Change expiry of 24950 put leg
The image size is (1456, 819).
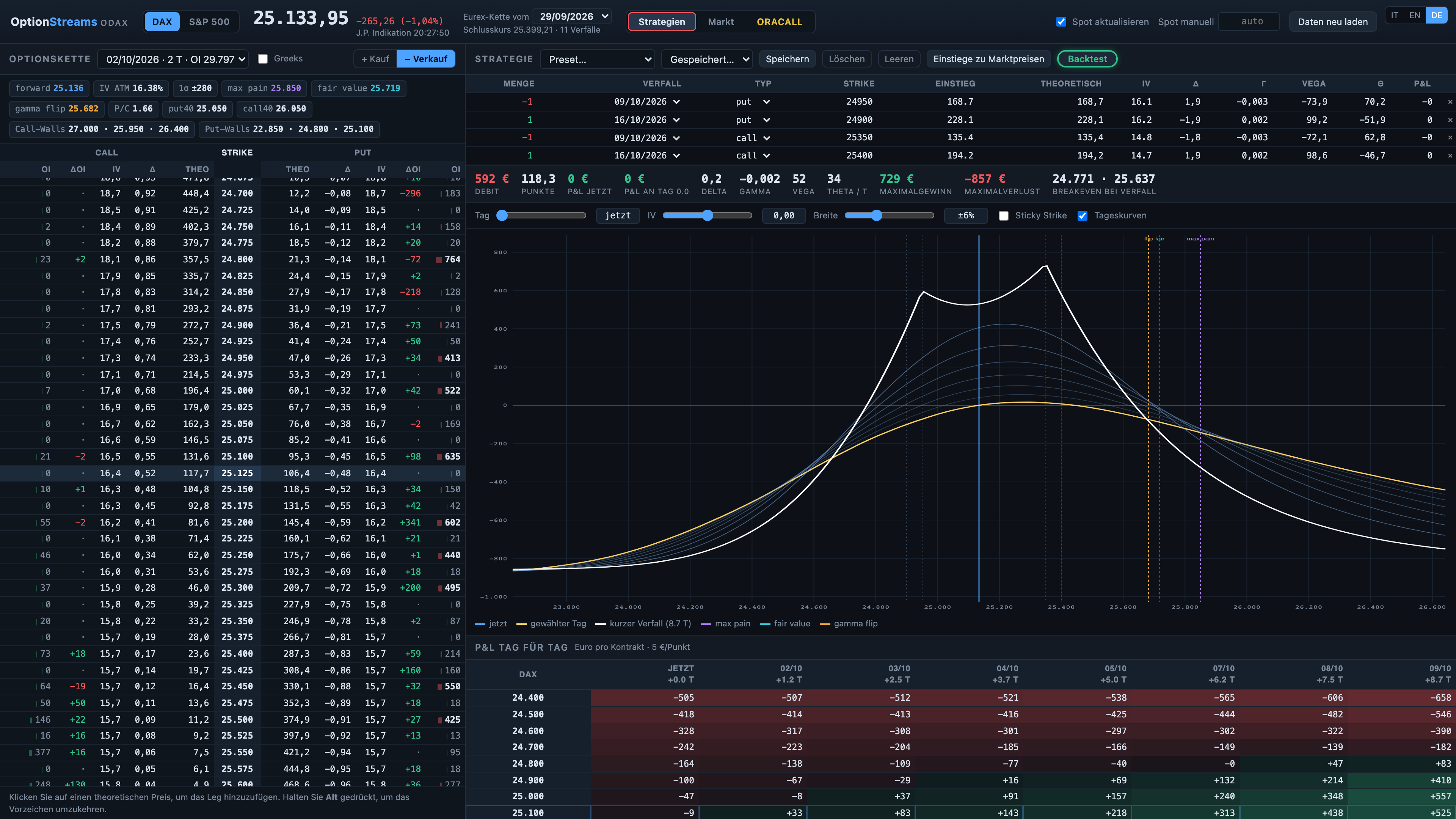(646, 102)
